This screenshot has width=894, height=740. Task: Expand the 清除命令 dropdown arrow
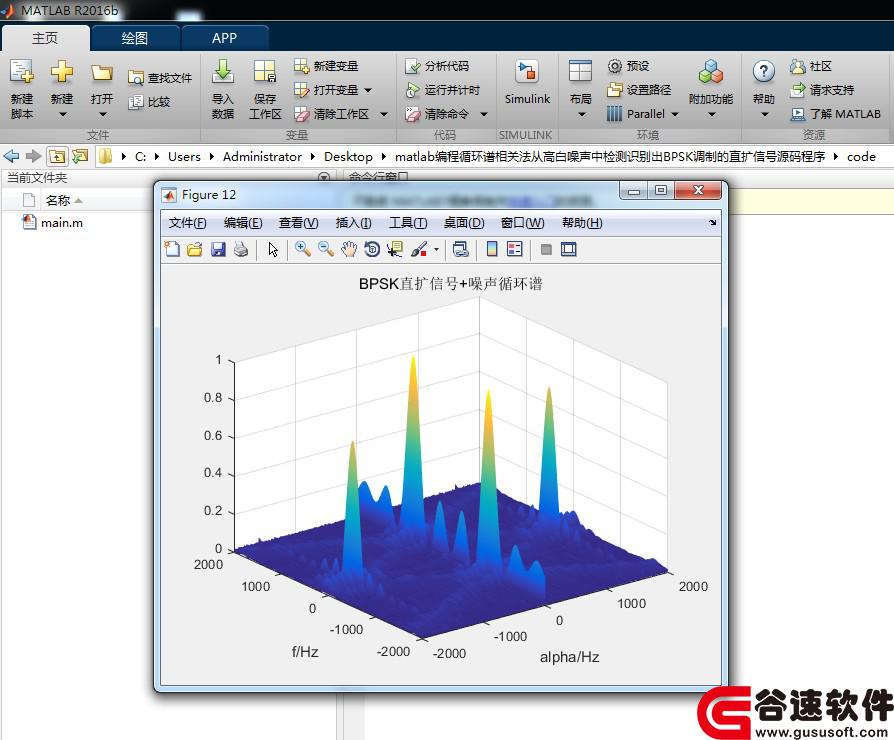(483, 114)
